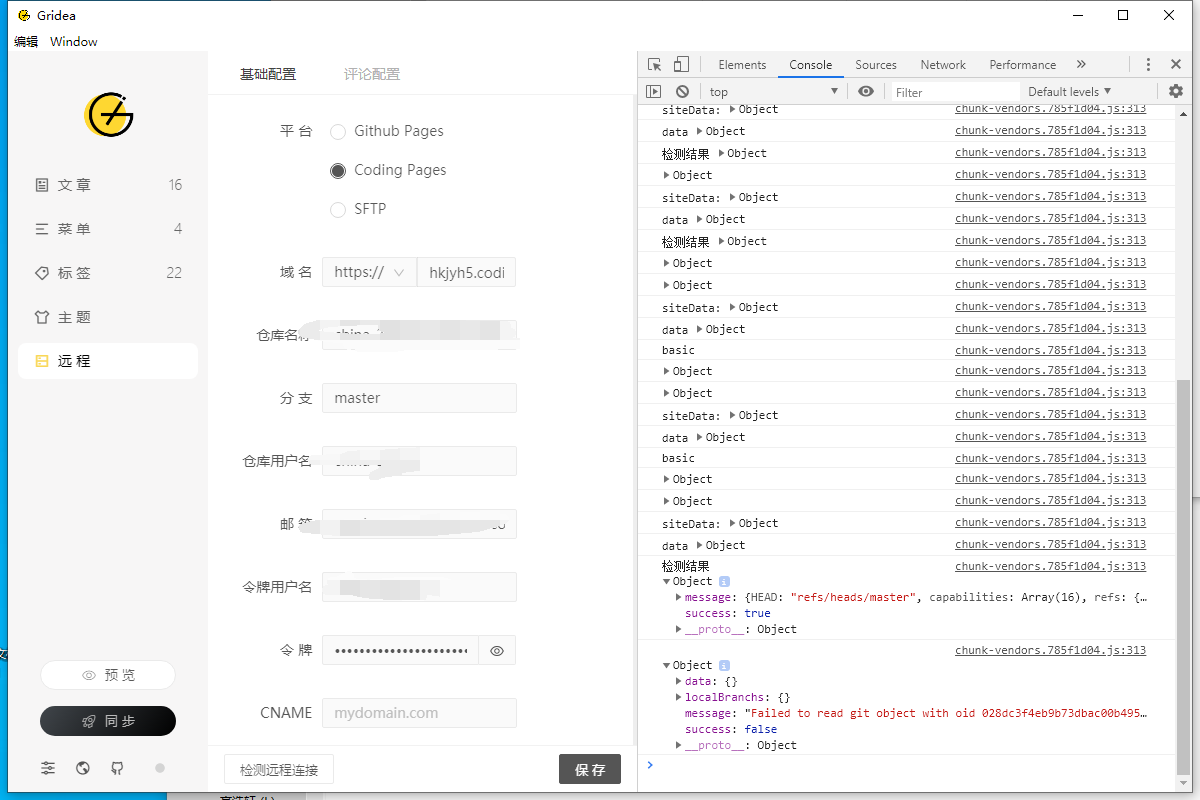Open the settings sliders icon at bottom left

click(x=47, y=768)
